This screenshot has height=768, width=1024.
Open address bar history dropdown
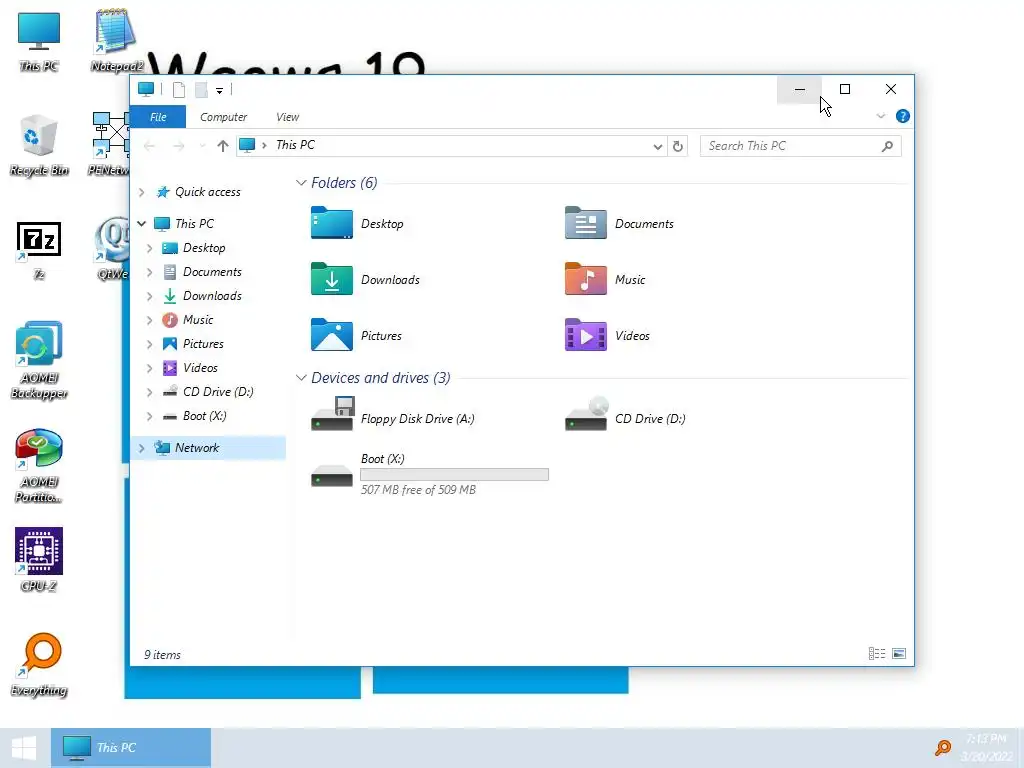[658, 146]
